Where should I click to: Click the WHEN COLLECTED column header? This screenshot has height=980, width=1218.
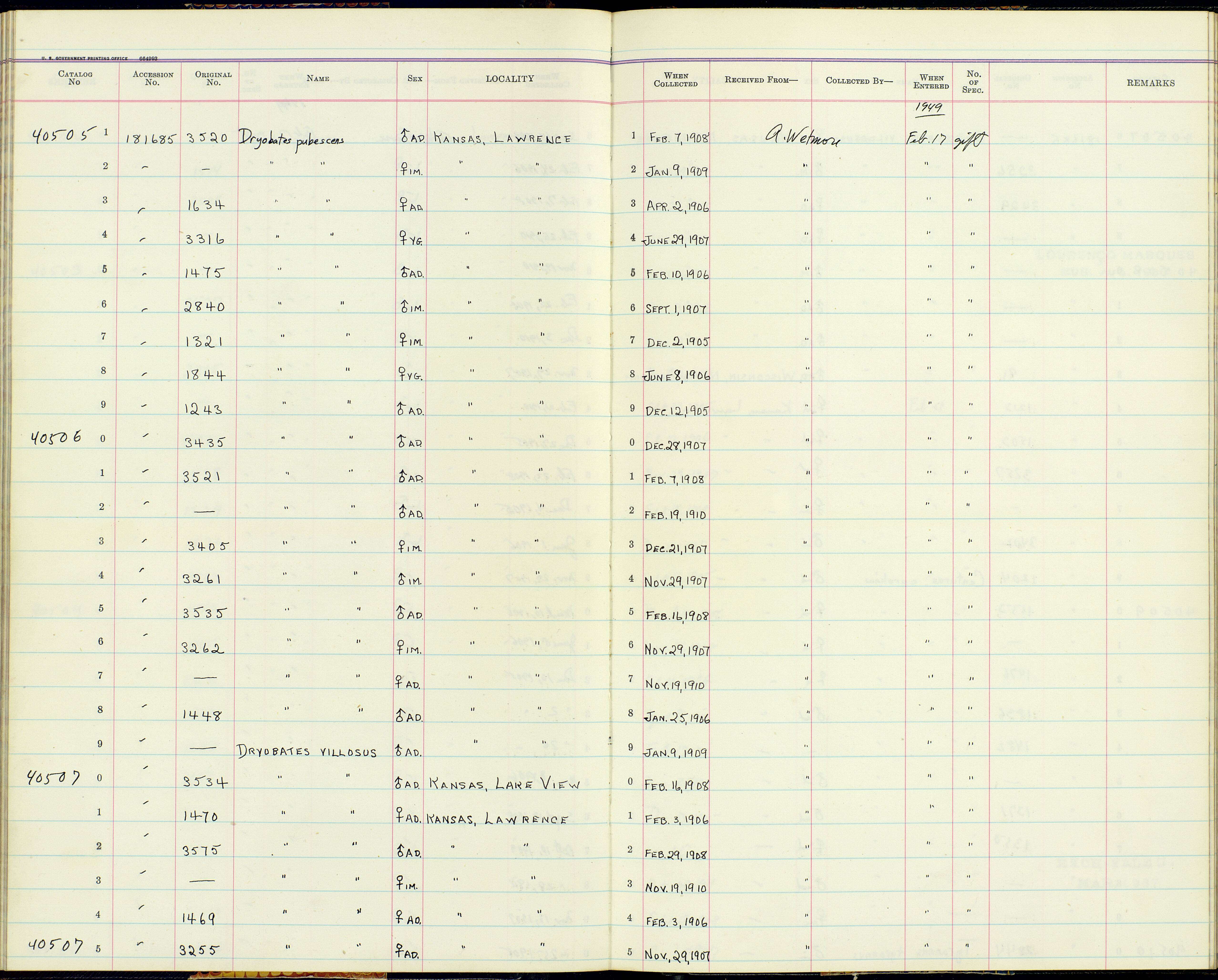click(676, 80)
